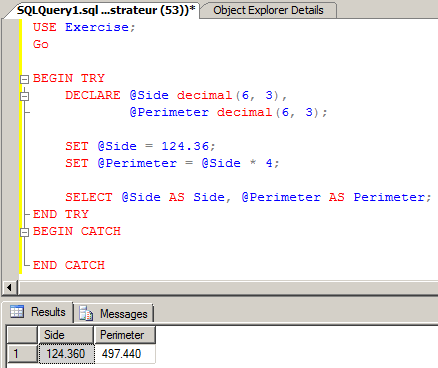Viewport: 438px width, 368px height.
Task: Click the 124.360 Side result cell
Action: (66, 354)
